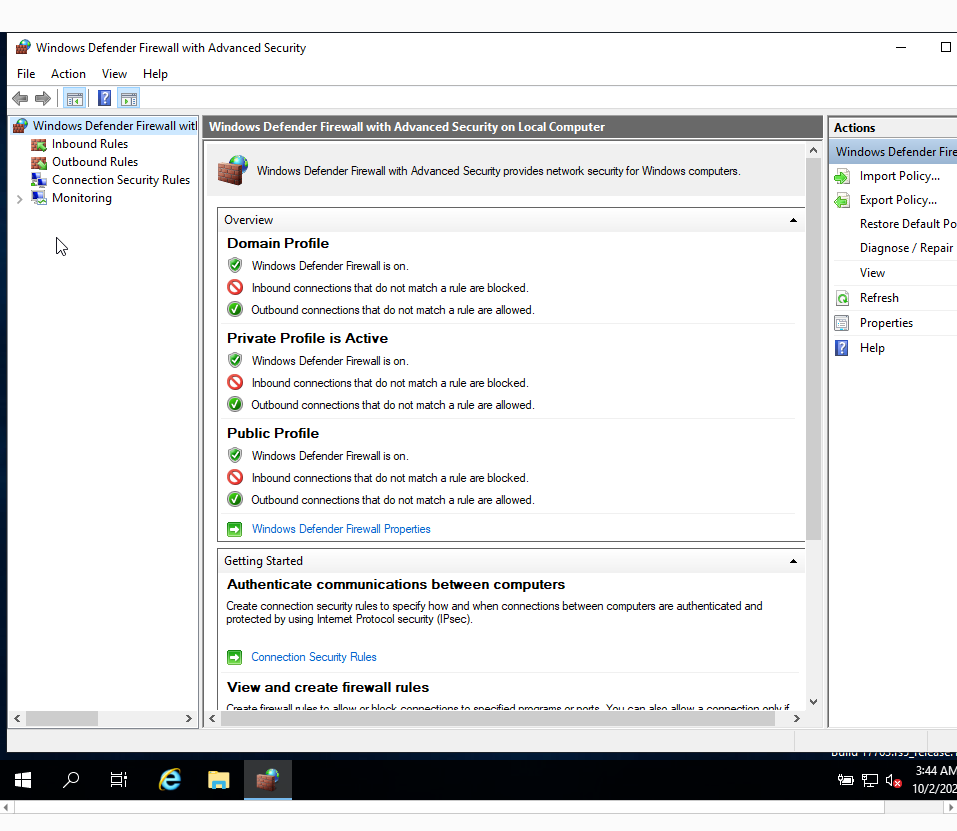Select Inbound Rules in the tree
This screenshot has height=831, width=957.
(90, 144)
